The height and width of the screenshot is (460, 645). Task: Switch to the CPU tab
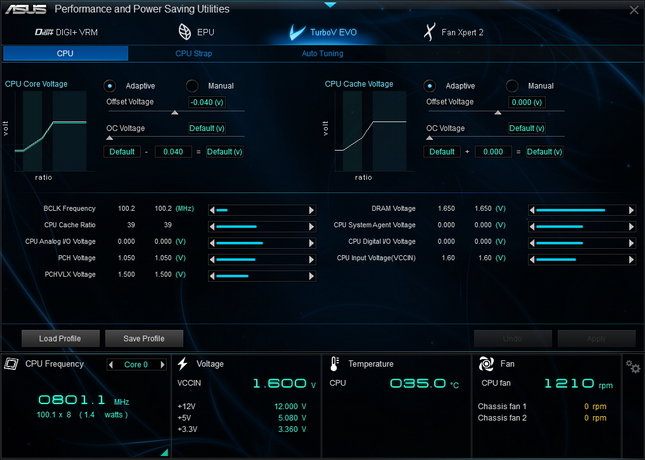(65, 53)
